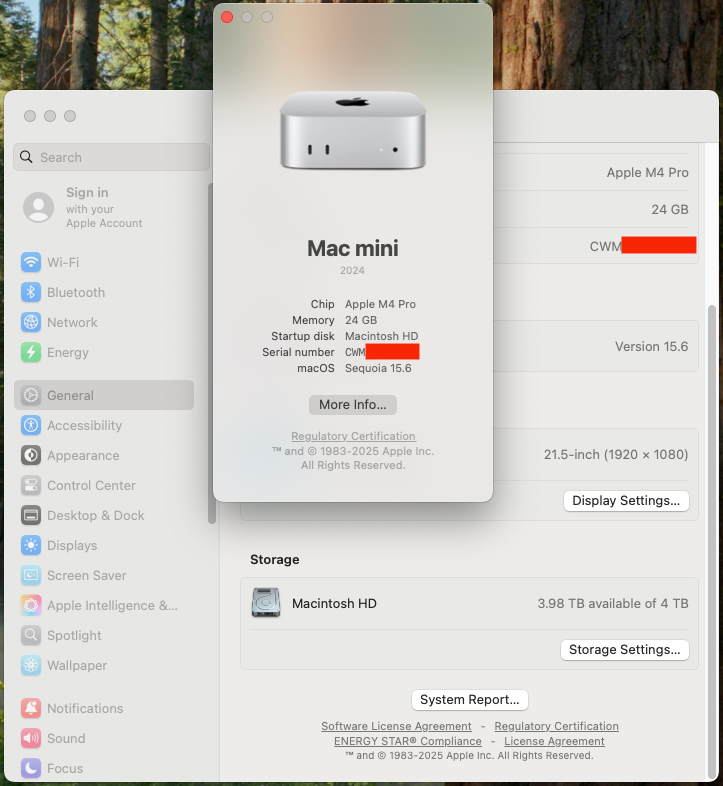Click the Search field in sidebar
723x786 pixels.
pos(112,157)
